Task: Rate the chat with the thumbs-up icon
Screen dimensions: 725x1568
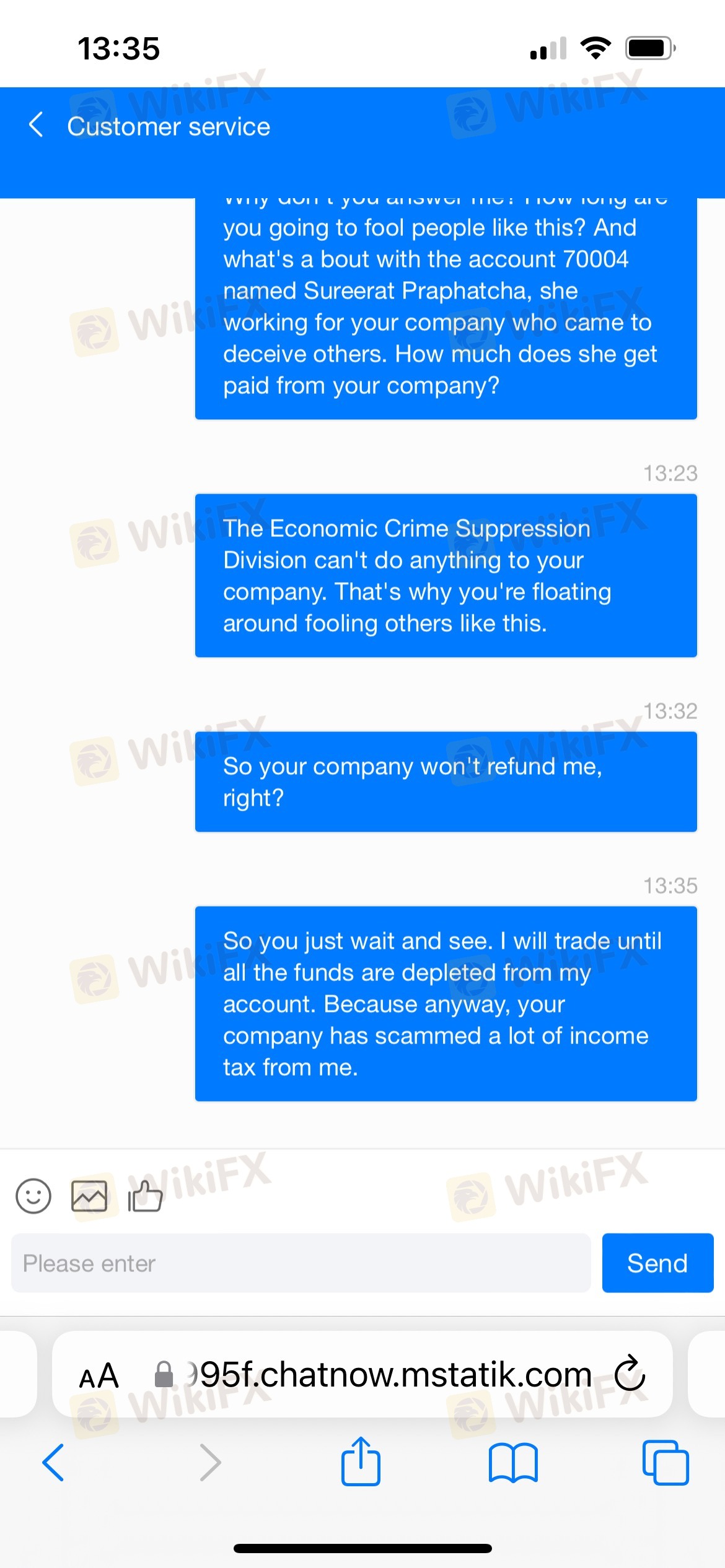Action: 145,1195
